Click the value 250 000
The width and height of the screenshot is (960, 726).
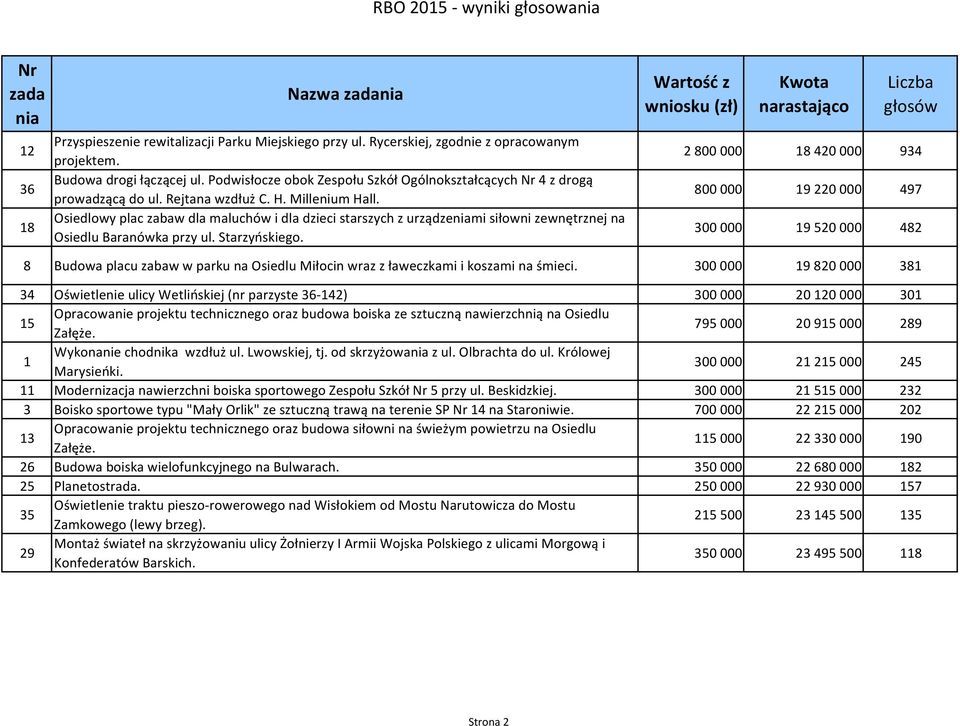[x=718, y=486]
